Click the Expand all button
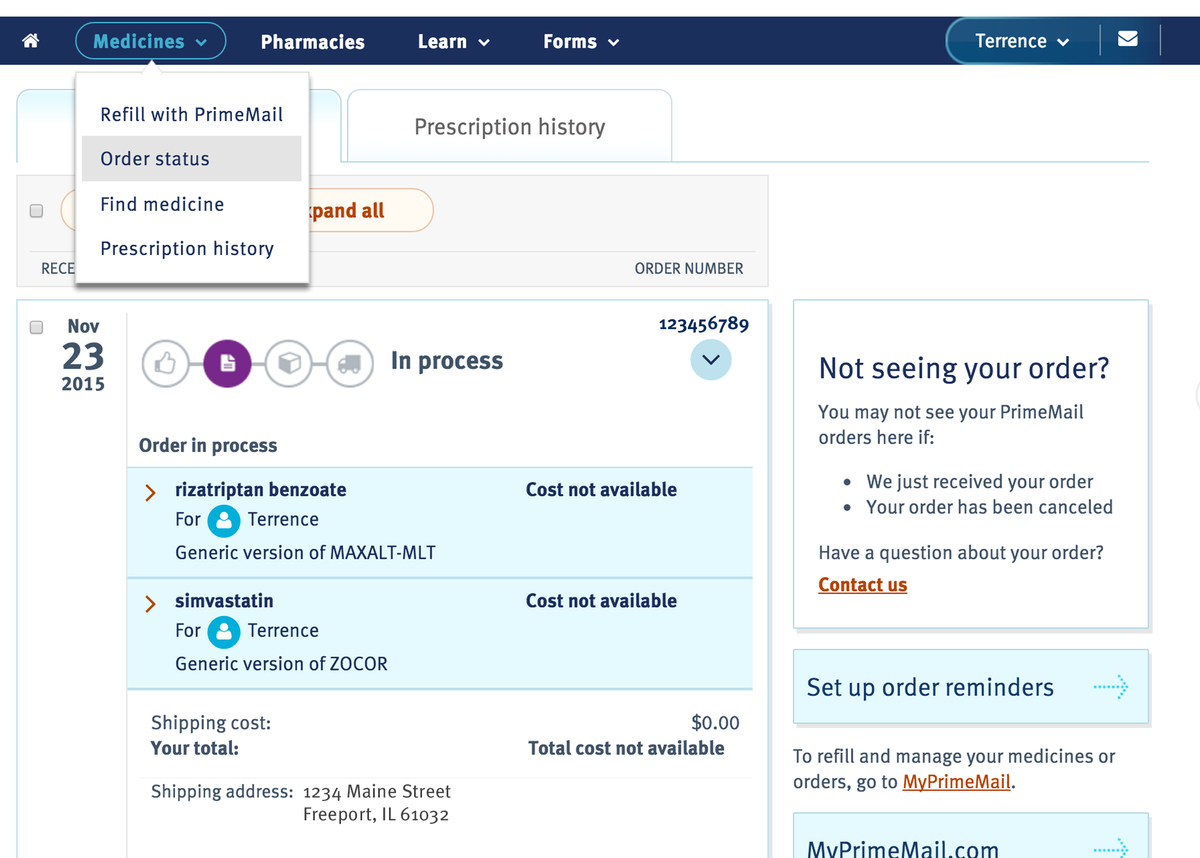 click(x=370, y=211)
